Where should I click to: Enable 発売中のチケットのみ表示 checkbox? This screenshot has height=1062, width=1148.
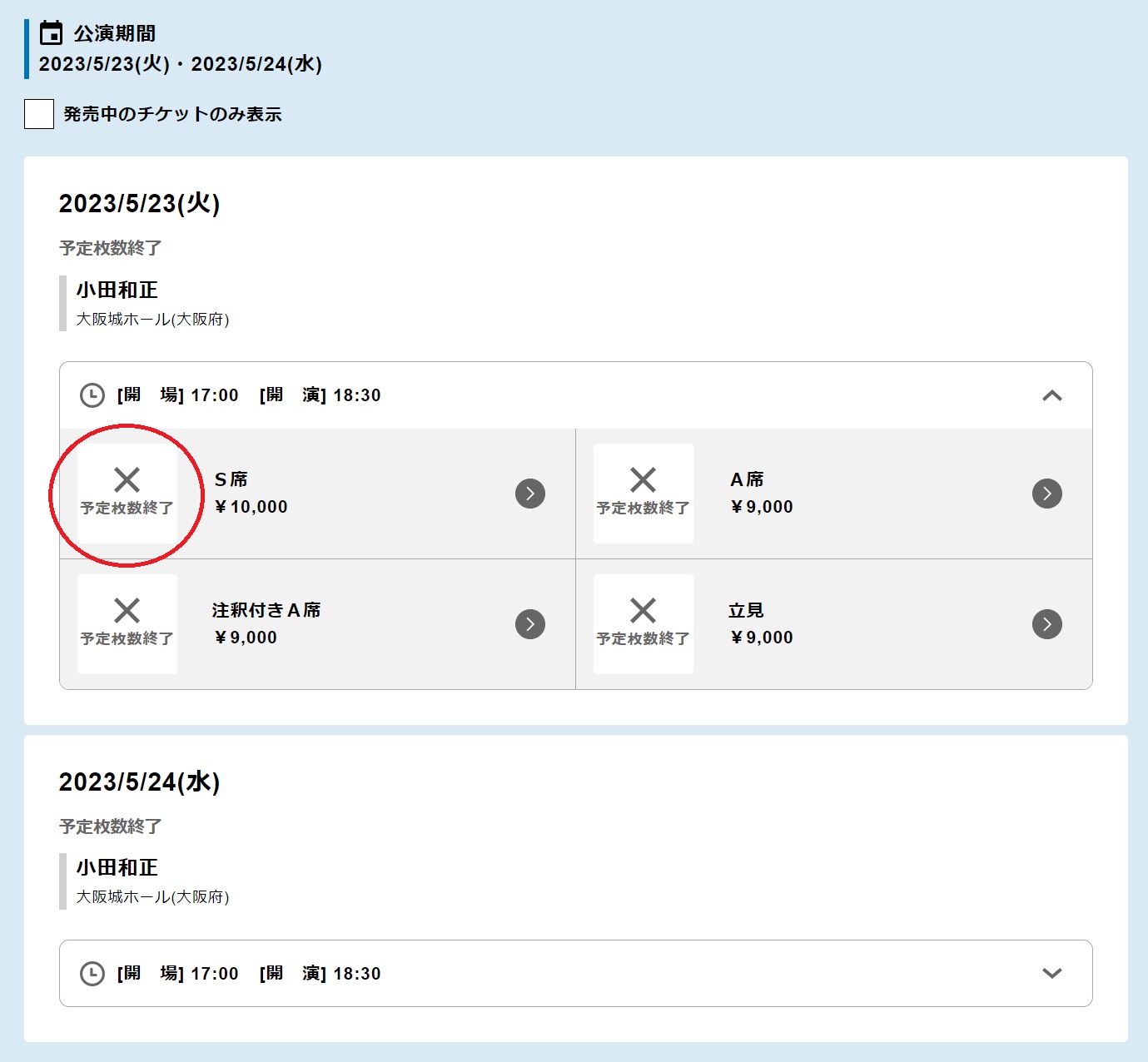(x=39, y=114)
